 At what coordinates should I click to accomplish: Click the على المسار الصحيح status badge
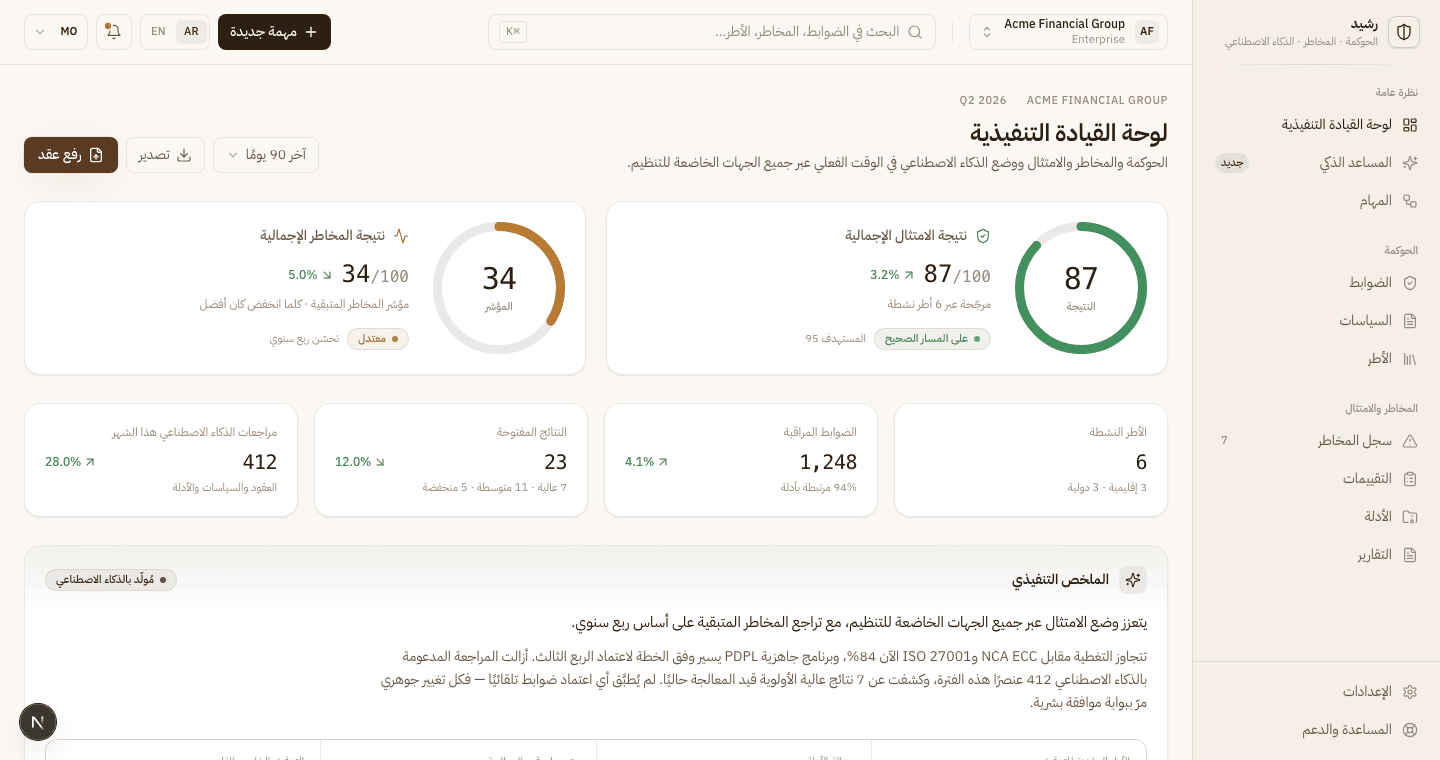(x=932, y=339)
